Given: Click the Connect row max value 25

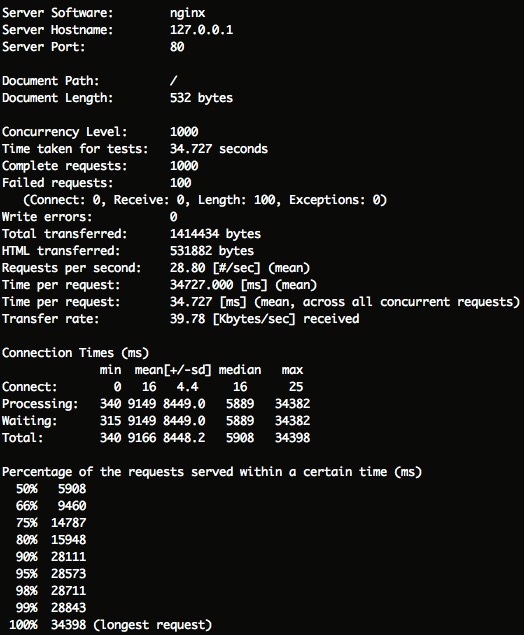Looking at the screenshot, I should (x=296, y=387).
